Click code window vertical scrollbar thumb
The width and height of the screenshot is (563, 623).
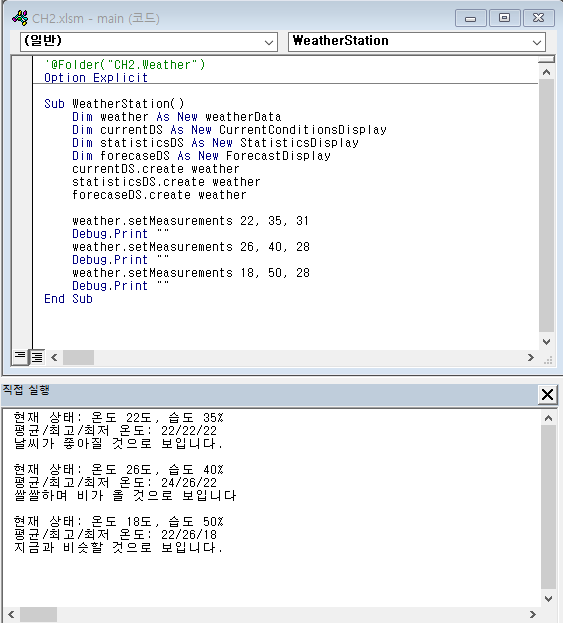click(546, 205)
